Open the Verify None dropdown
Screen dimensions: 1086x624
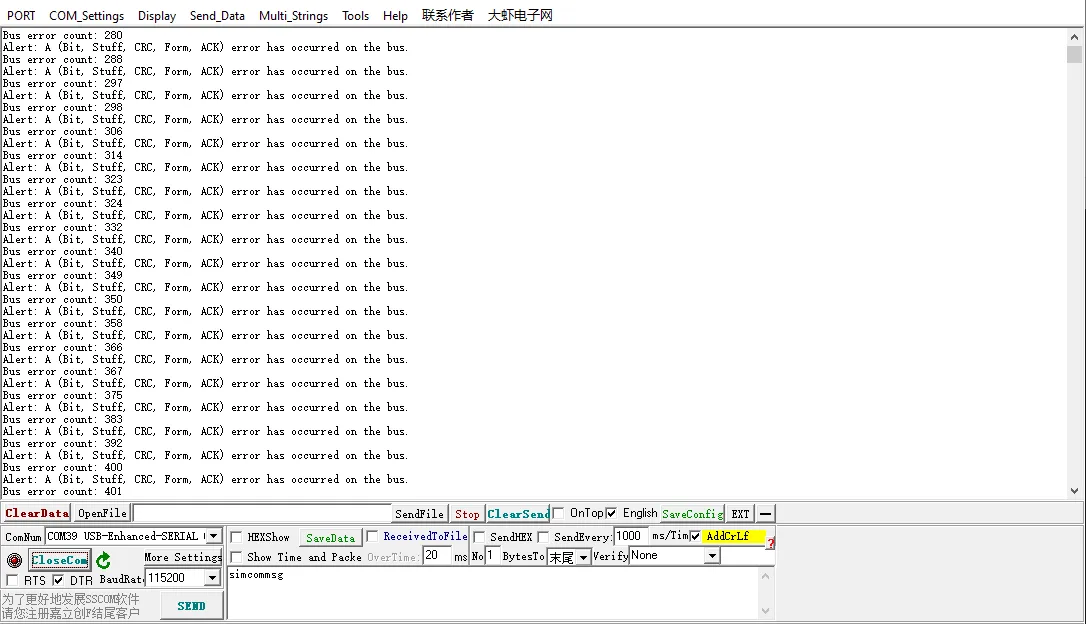(711, 556)
